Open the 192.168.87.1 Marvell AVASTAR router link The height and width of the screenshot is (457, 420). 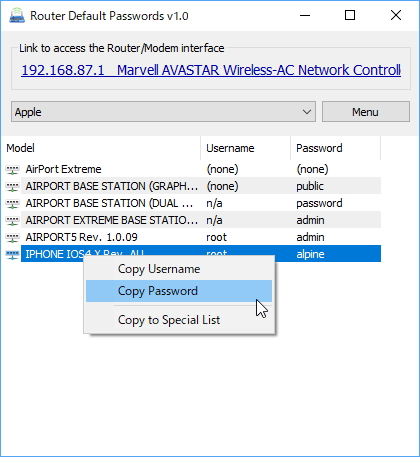(211, 70)
